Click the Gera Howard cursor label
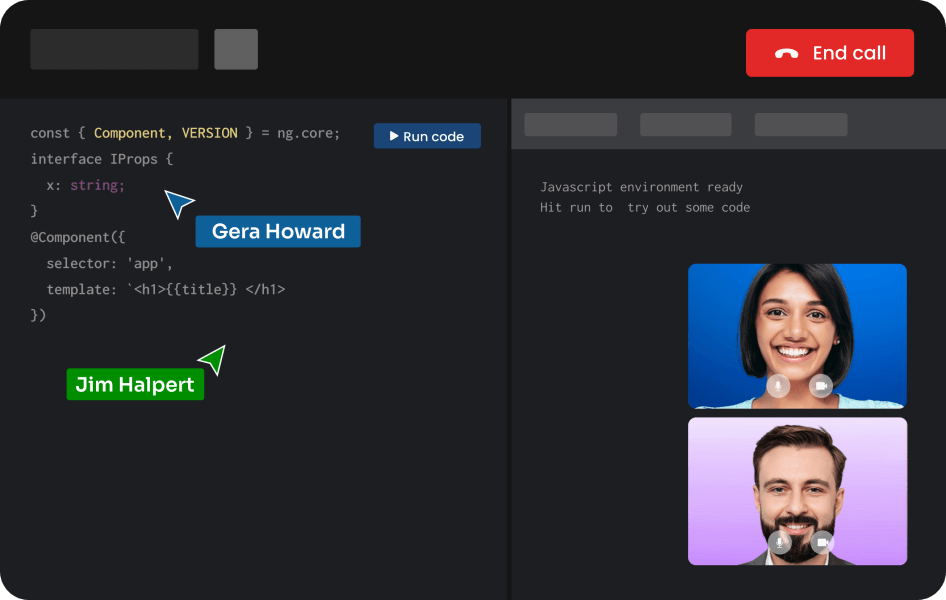The image size is (946, 600). coord(278,232)
